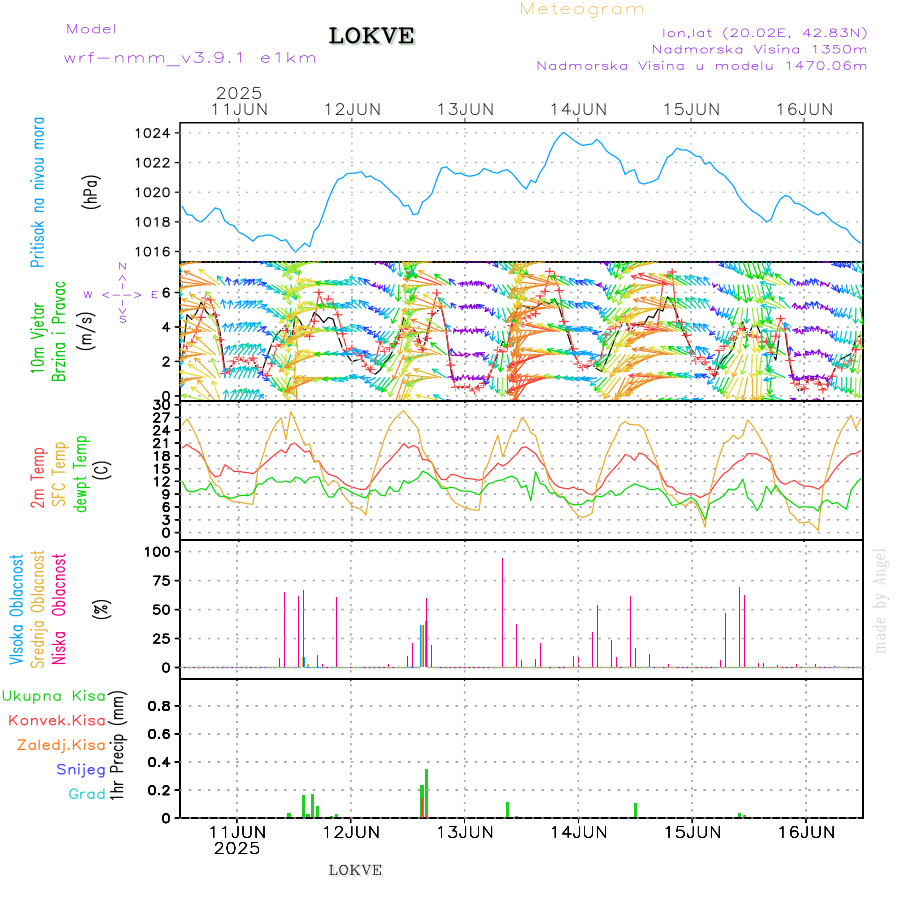Screen dimensions: 900x900
Task: Click the orange "Srednja Oblacnost" legend label
Action: click(x=38, y=610)
